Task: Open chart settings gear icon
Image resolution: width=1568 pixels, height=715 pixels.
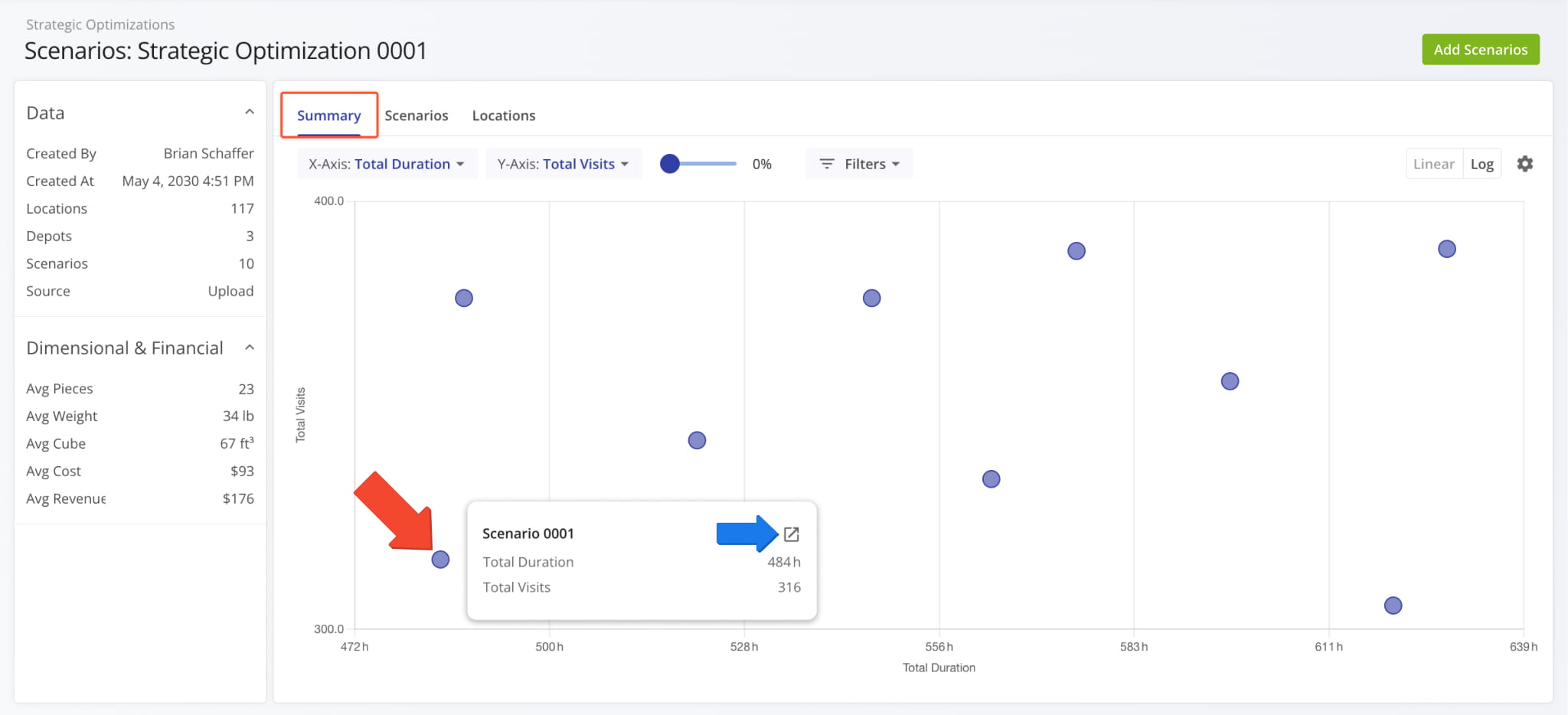Action: point(1524,164)
